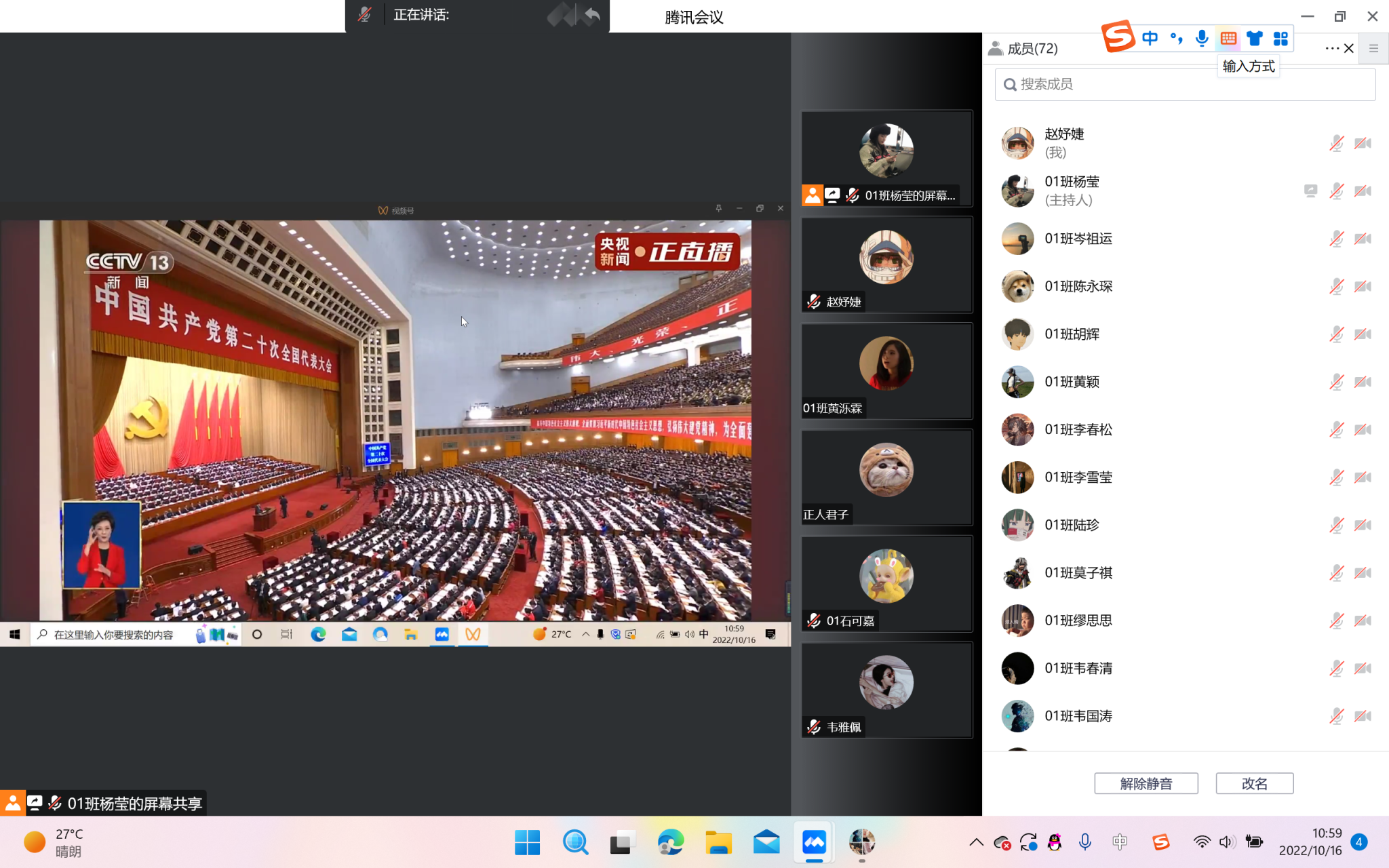The width and height of the screenshot is (1389, 868).
Task: Select 韦雅佩 video tile
Action: coord(886,690)
